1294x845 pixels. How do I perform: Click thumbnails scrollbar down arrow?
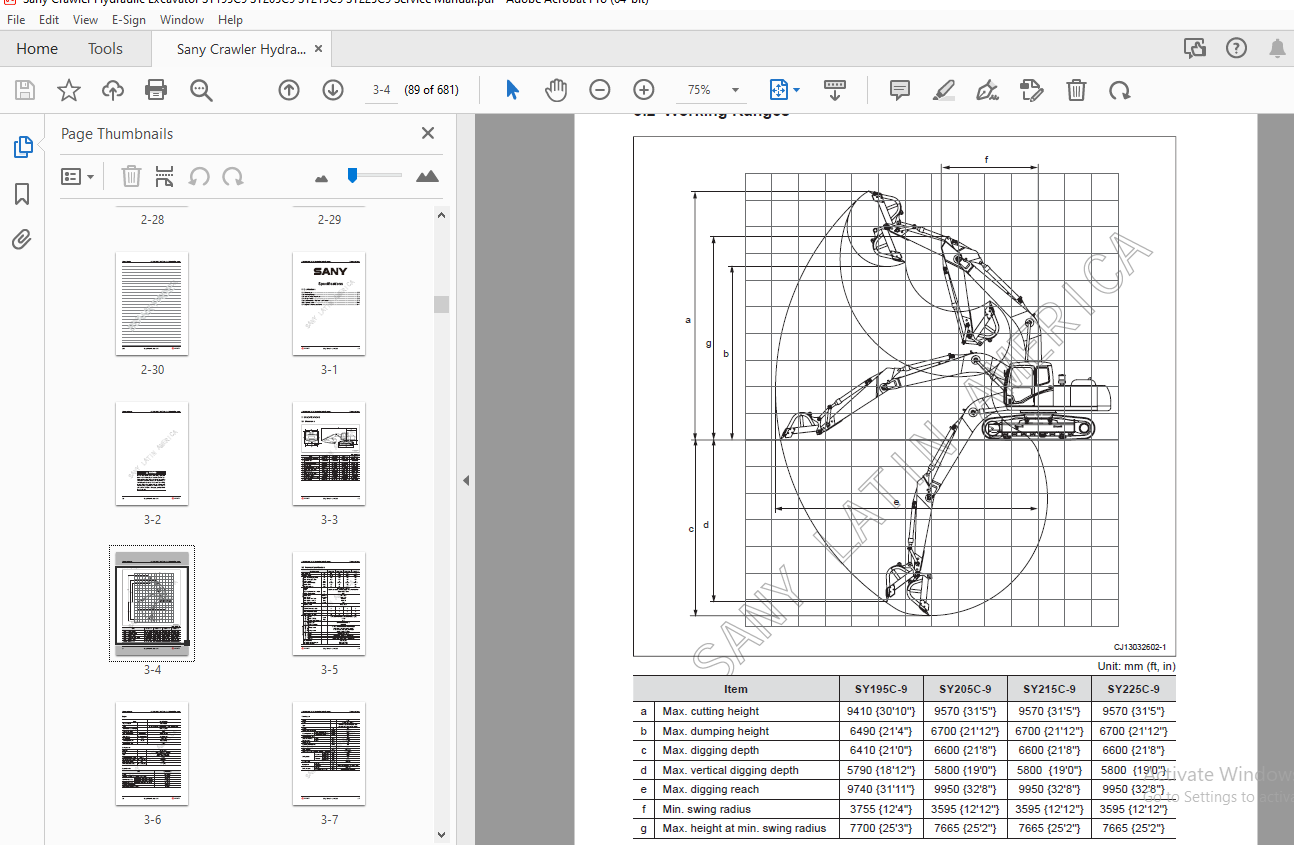[x=441, y=834]
